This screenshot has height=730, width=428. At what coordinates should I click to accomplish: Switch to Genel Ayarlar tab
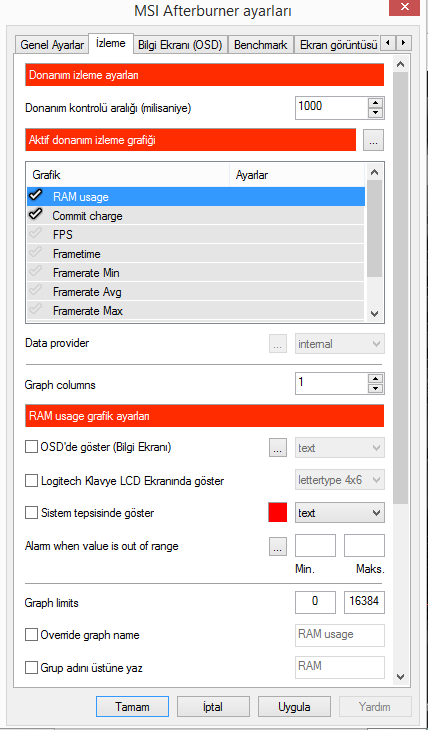52,45
